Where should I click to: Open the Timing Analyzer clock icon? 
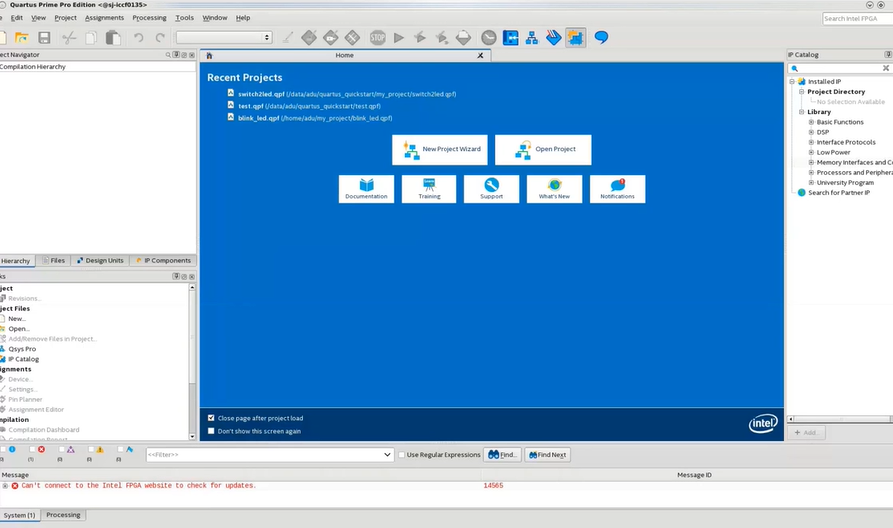[489, 38]
